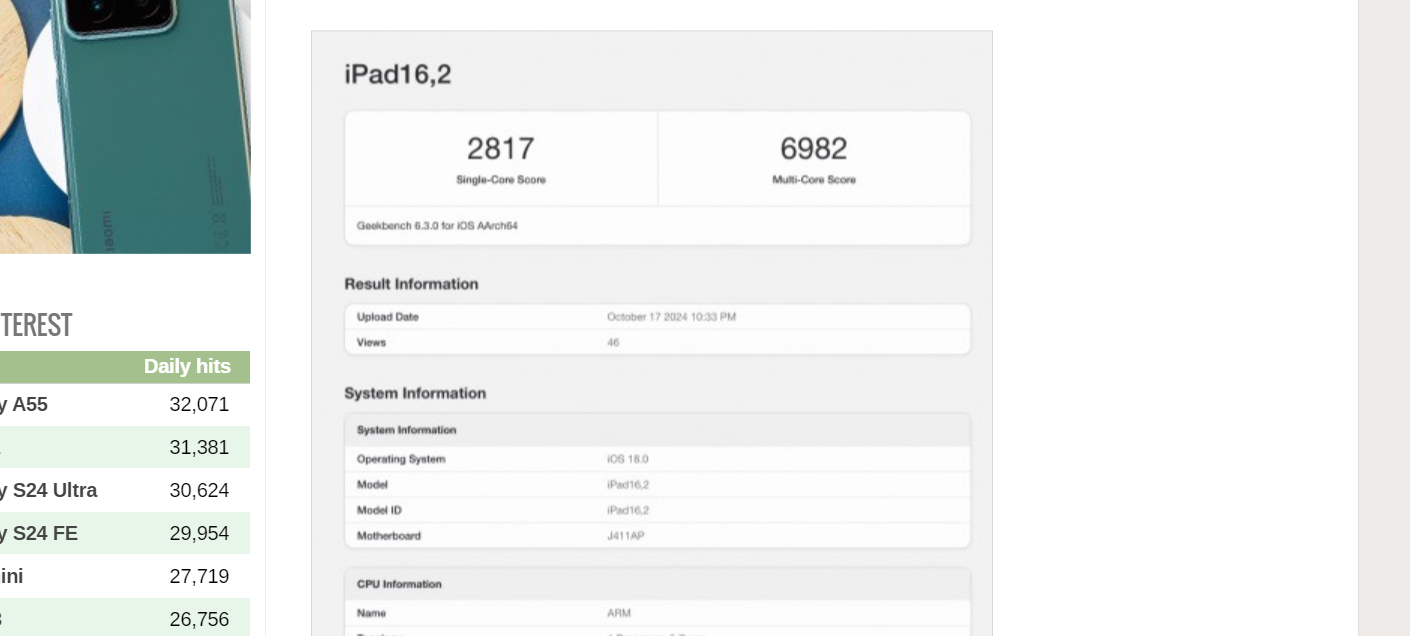This screenshot has width=1410, height=636.
Task: Click the 6982 multi-core score
Action: click(x=814, y=149)
